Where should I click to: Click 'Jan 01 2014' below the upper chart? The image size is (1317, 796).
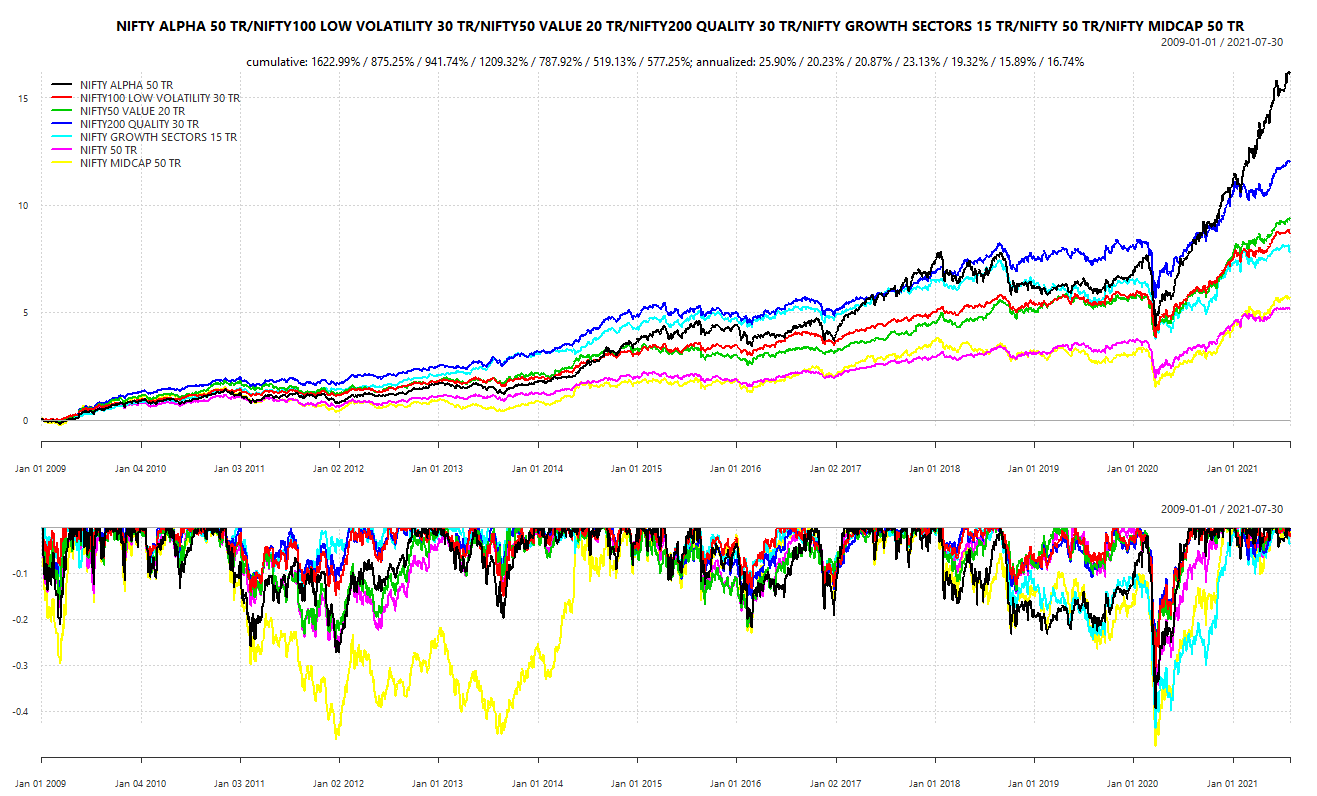pos(537,468)
